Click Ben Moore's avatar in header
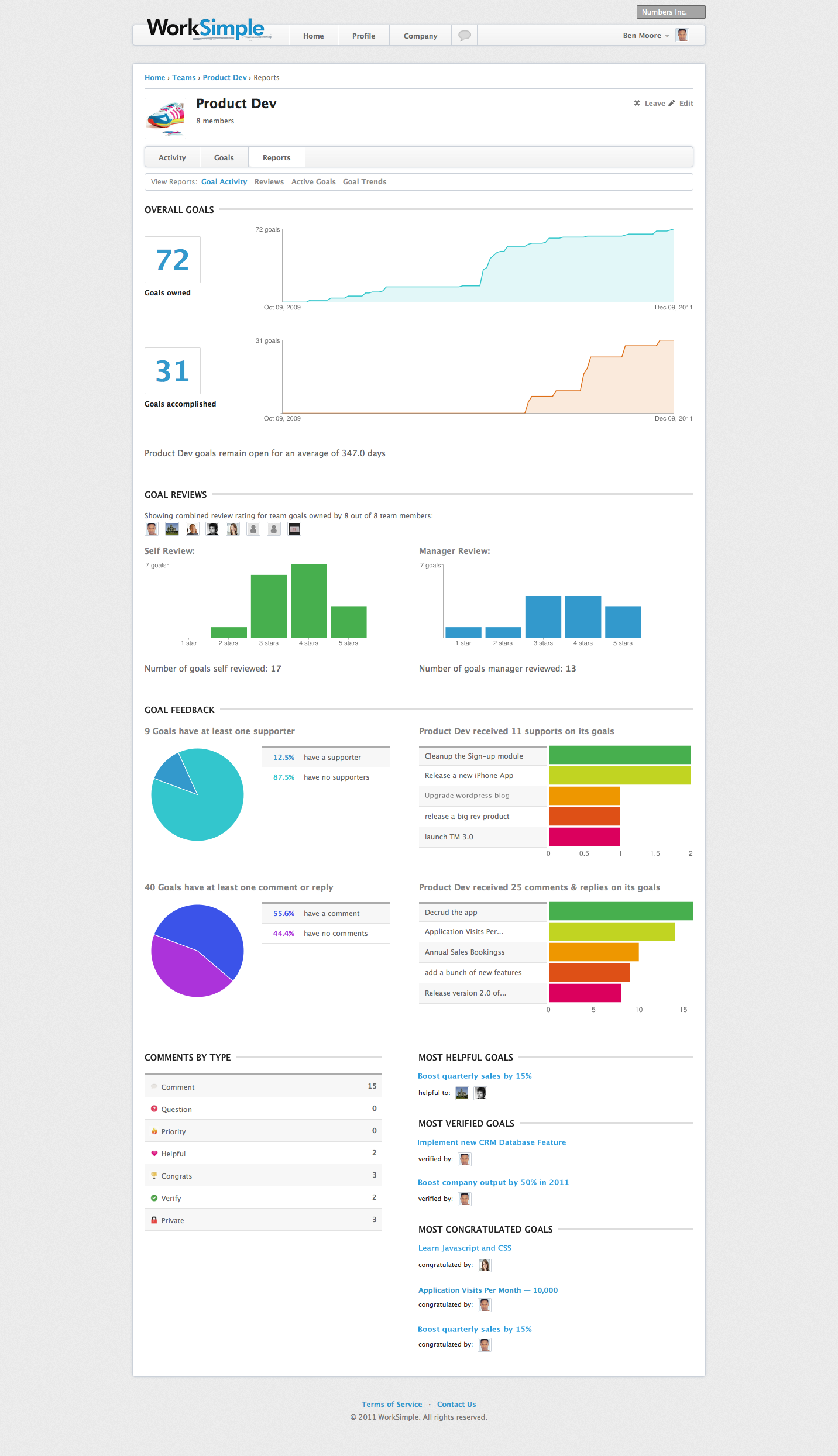Viewport: 838px width, 1456px height. coord(682,35)
